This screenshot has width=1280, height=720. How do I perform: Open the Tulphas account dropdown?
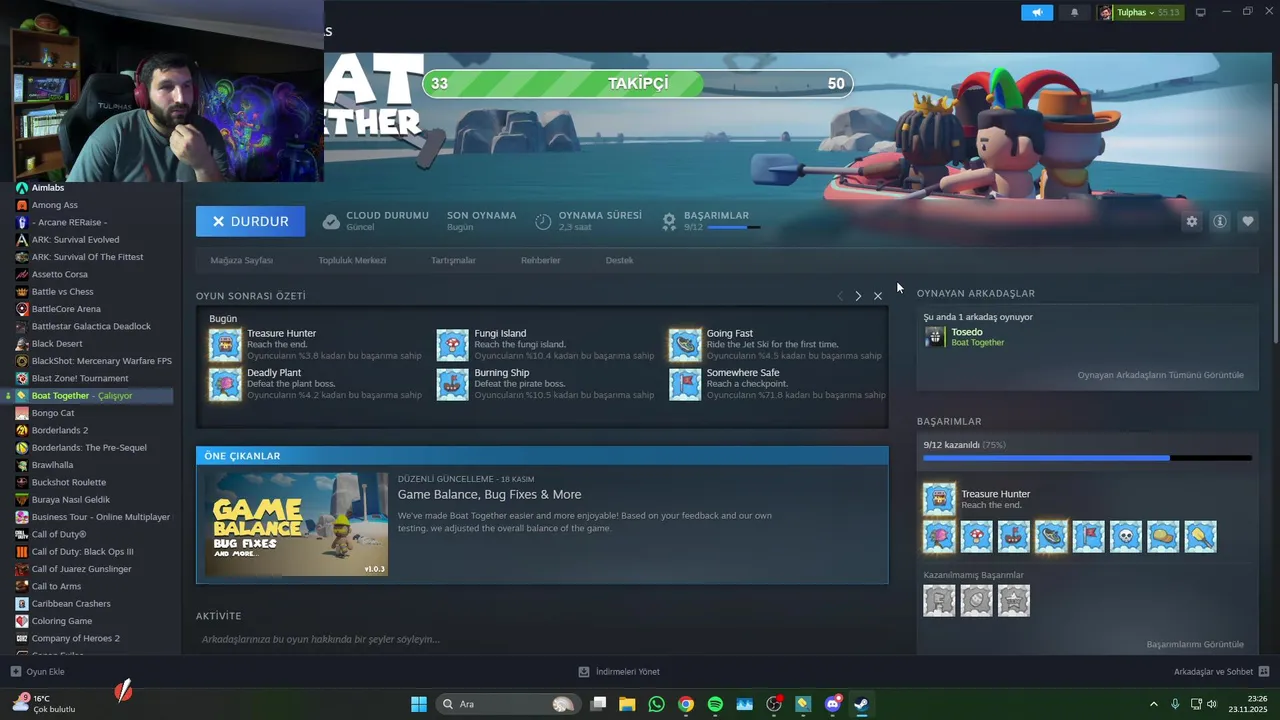pyautogui.click(x=1140, y=12)
